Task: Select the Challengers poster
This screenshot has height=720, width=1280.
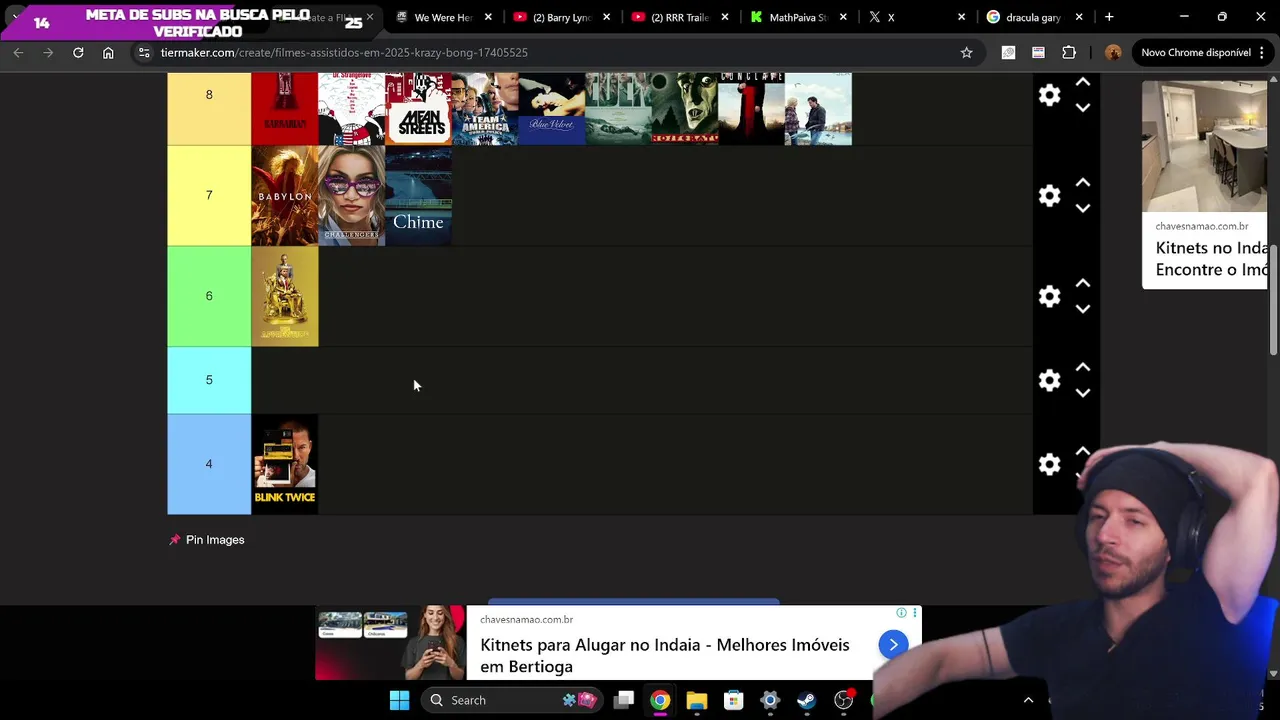Action: [352, 196]
